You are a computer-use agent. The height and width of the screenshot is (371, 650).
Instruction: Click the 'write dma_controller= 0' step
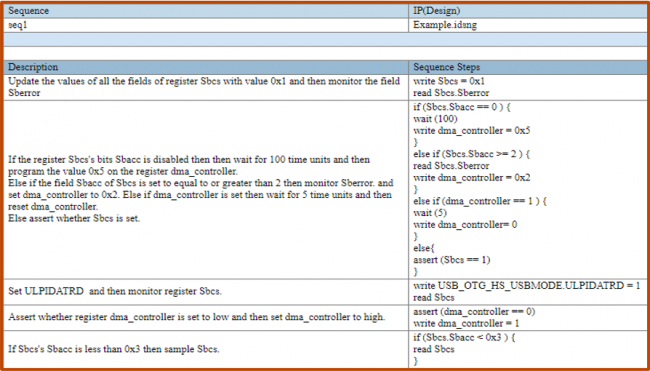point(465,225)
